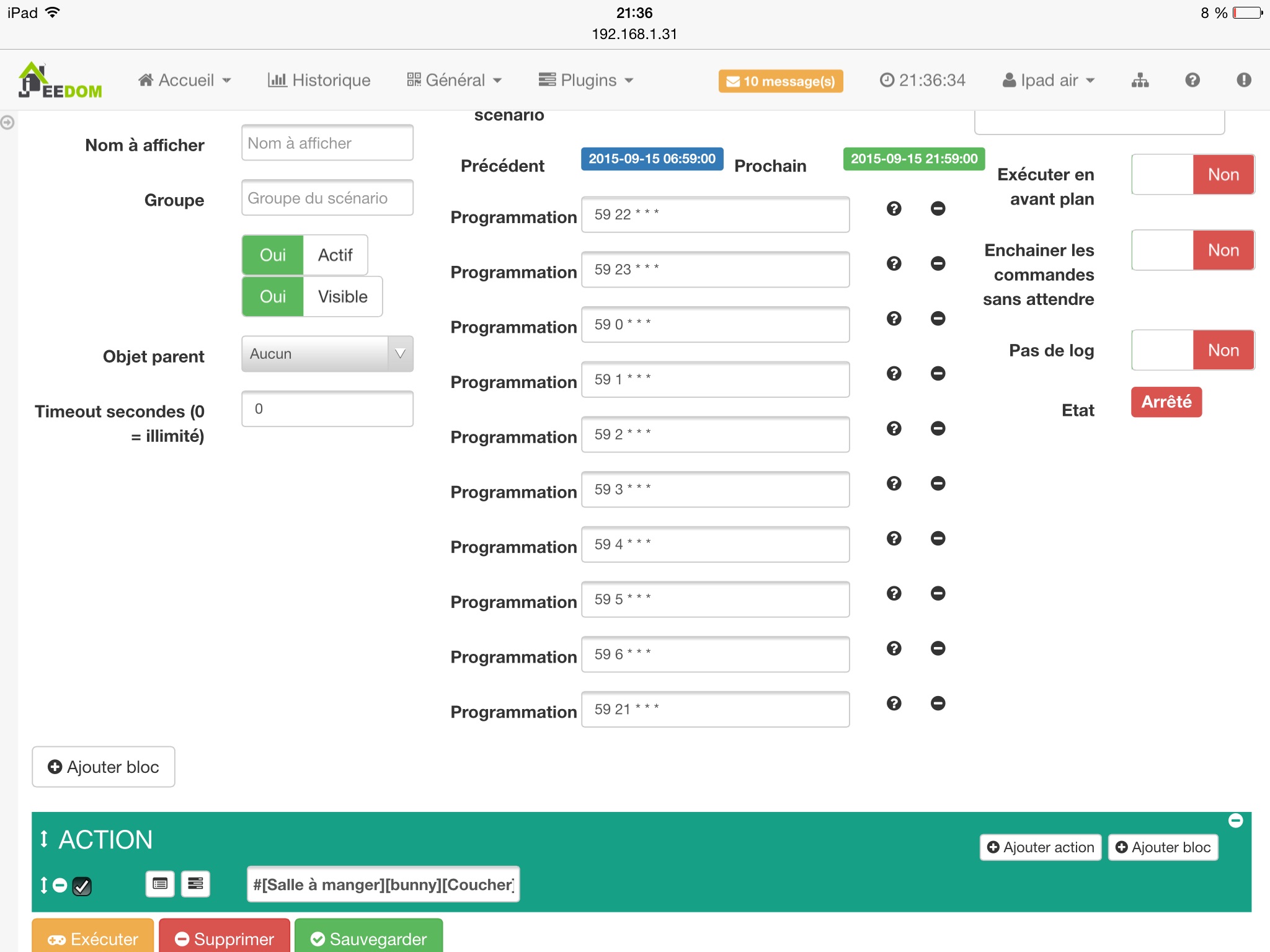This screenshot has width=1270, height=952.
Task: Remove the programmation 59 4 * * *
Action: (x=938, y=539)
